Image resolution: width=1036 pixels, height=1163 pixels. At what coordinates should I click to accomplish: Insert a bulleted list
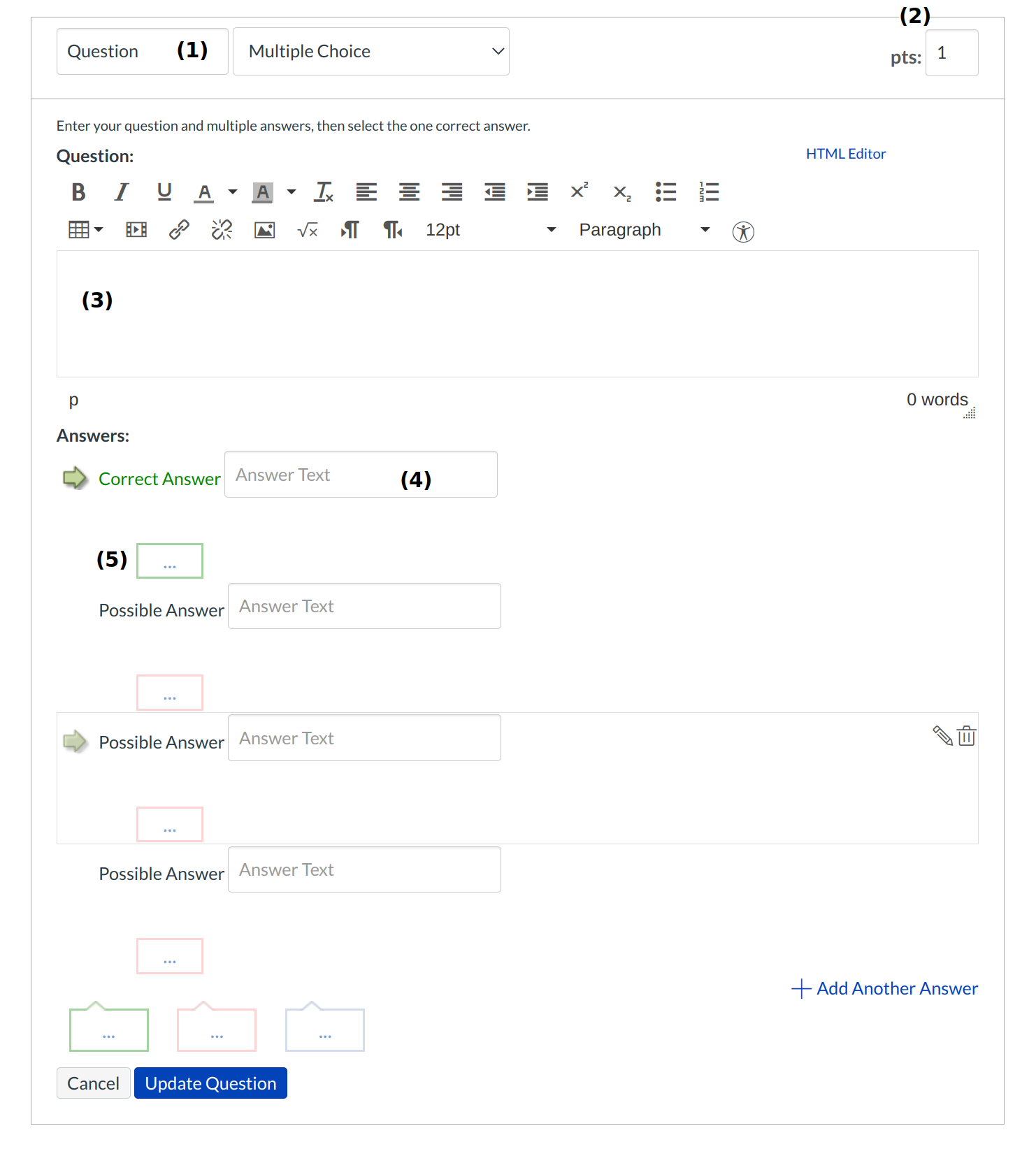tap(666, 192)
